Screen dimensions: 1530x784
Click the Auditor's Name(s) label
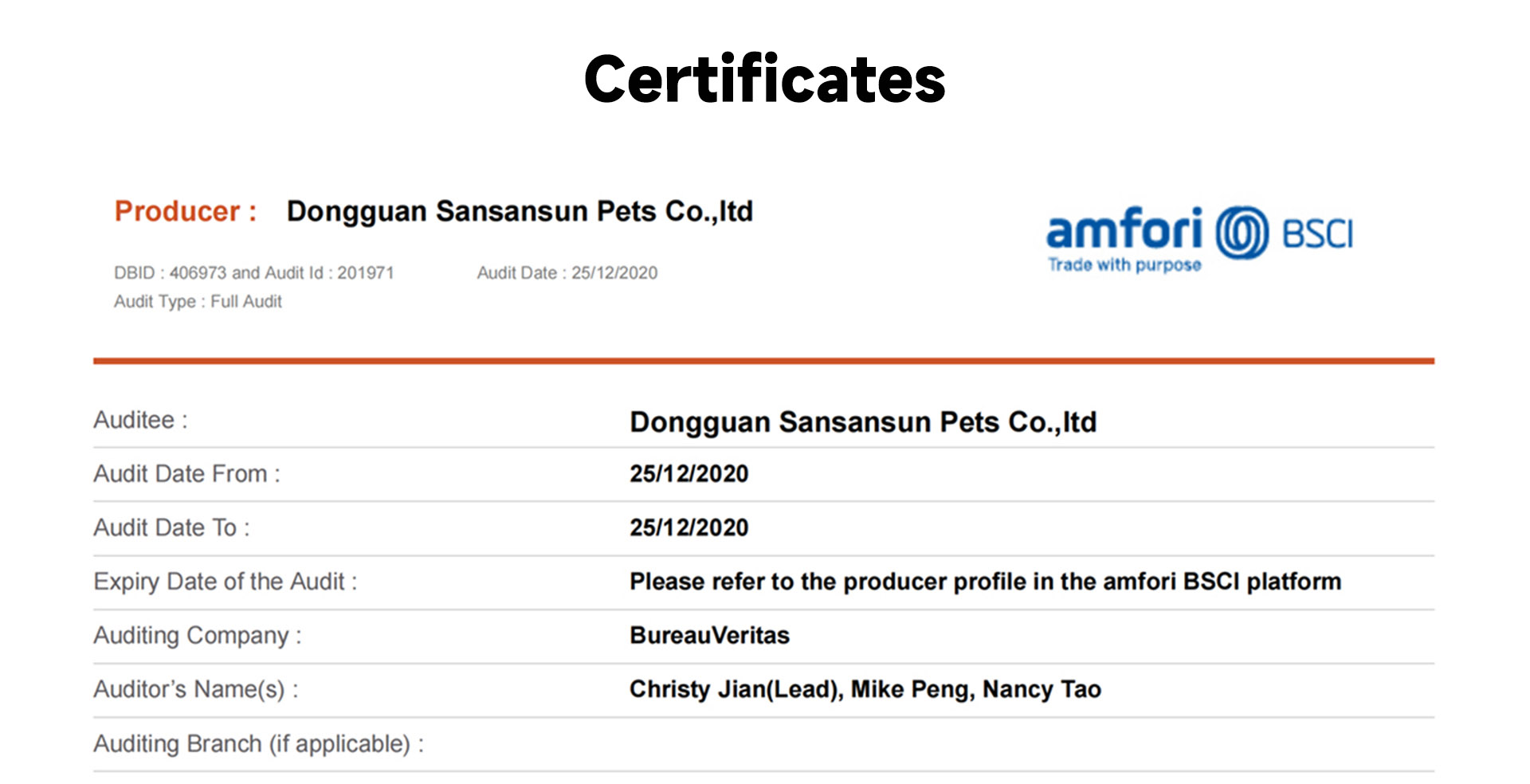pyautogui.click(x=196, y=689)
